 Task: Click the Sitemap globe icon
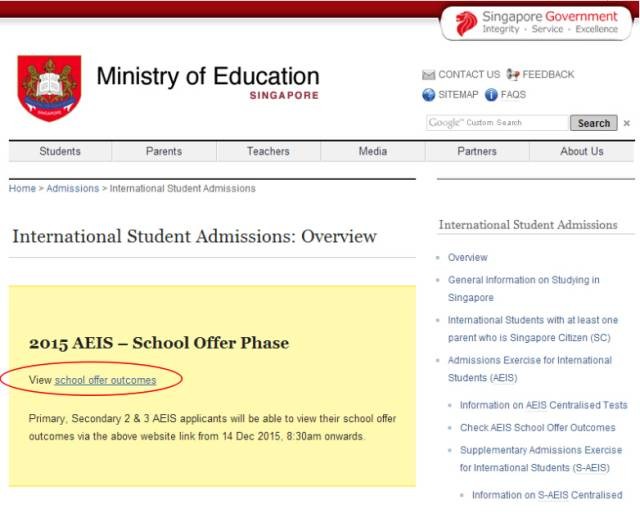click(x=429, y=95)
